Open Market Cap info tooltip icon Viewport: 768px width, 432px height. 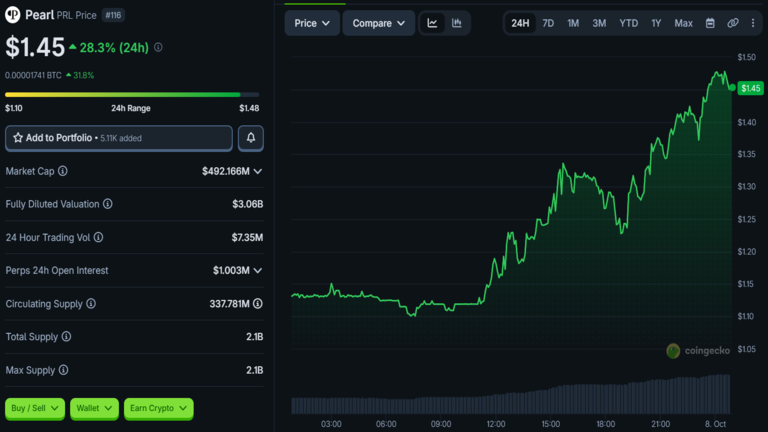(x=63, y=171)
